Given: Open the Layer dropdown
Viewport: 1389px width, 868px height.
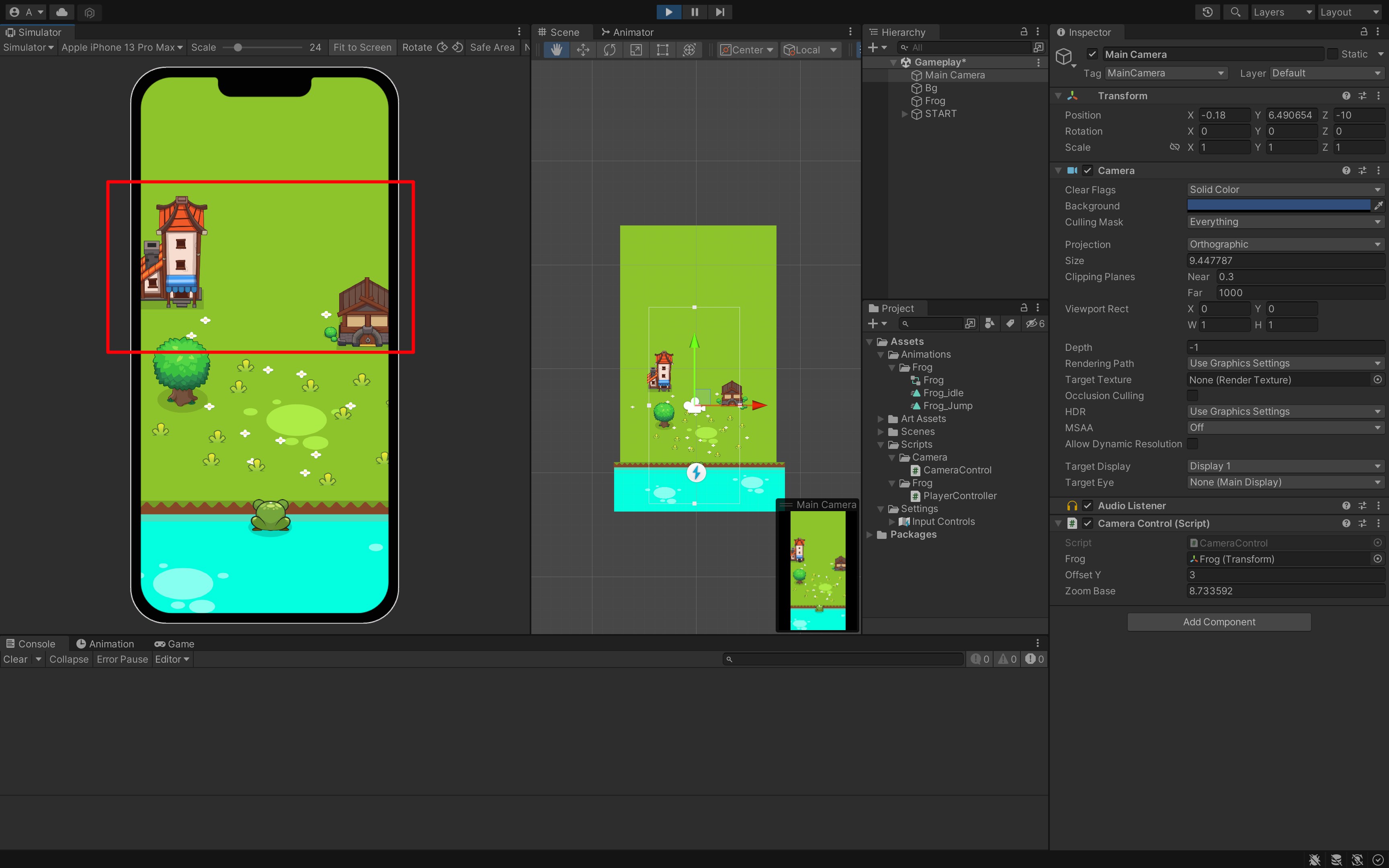Looking at the screenshot, I should click(1327, 73).
